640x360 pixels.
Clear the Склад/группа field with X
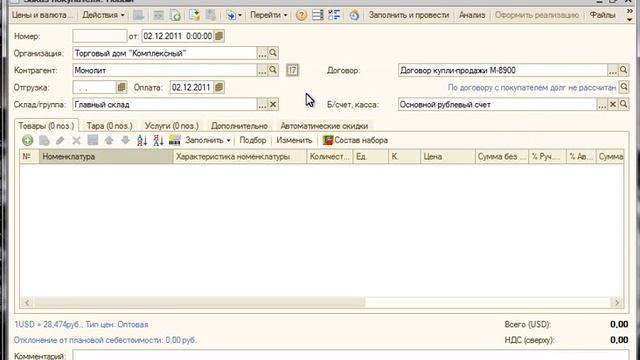(x=273, y=104)
